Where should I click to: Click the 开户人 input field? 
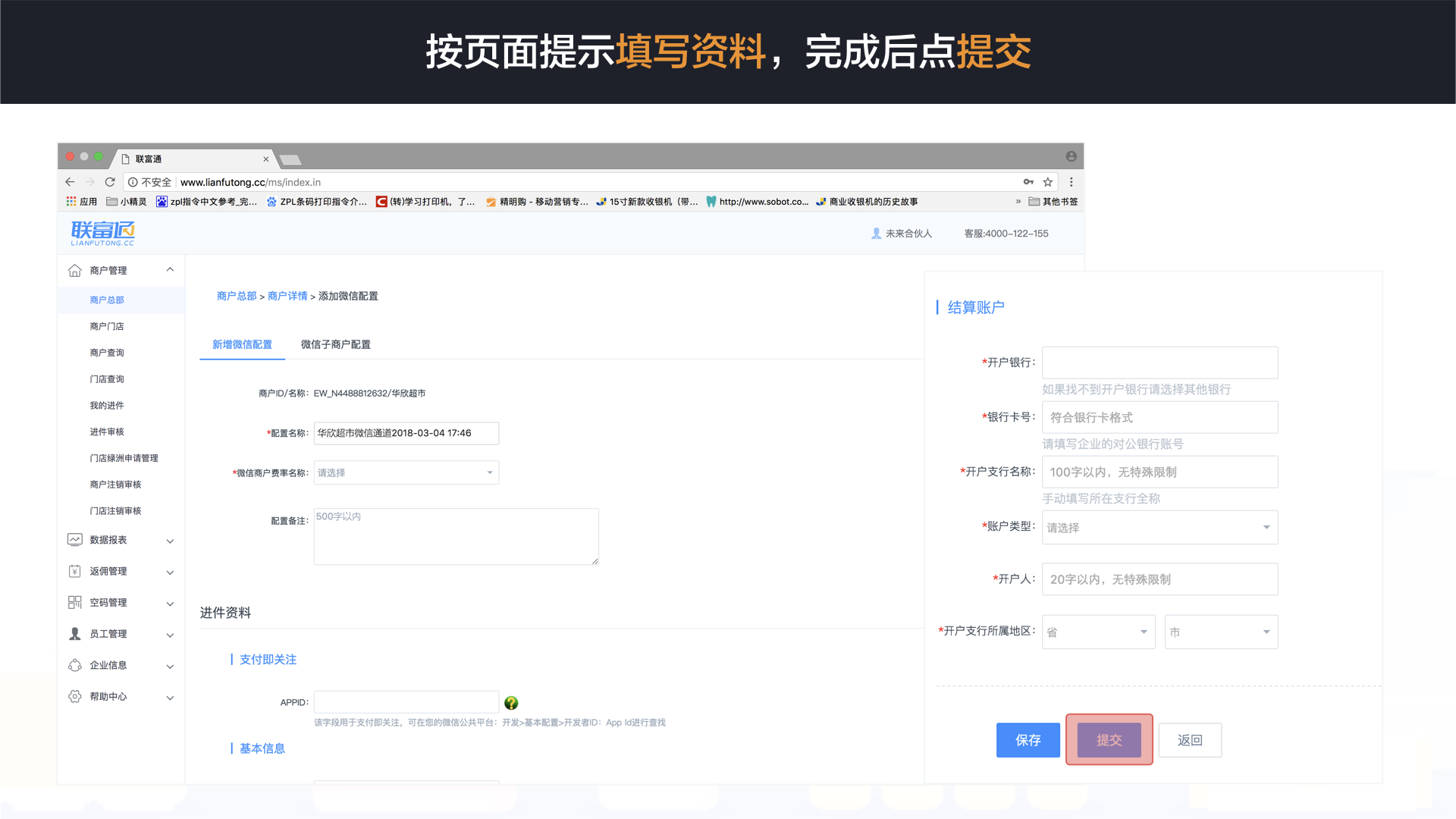click(1159, 579)
